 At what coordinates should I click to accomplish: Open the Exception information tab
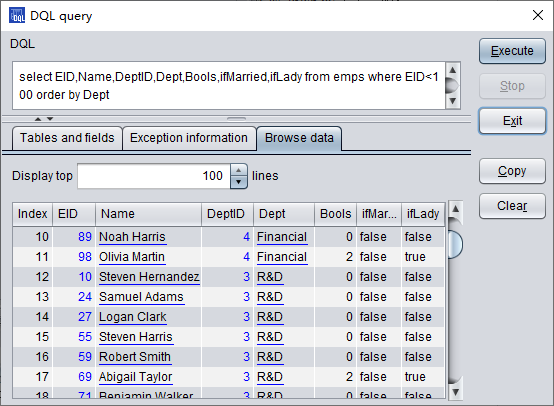(189, 138)
